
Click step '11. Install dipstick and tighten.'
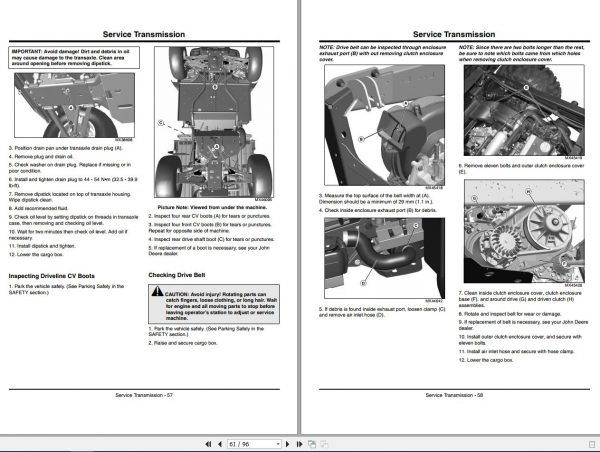click(x=42, y=246)
